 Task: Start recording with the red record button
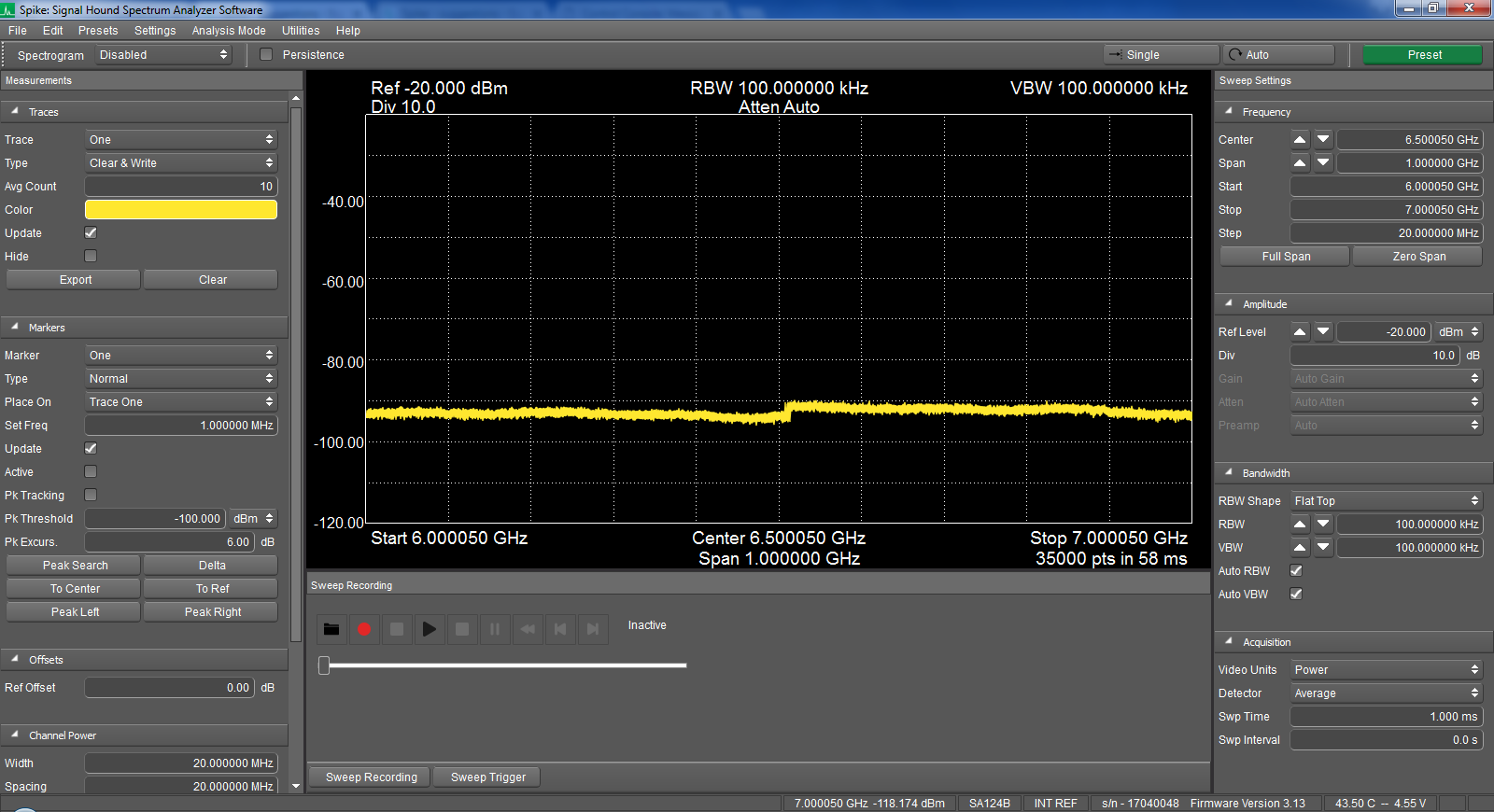point(364,629)
